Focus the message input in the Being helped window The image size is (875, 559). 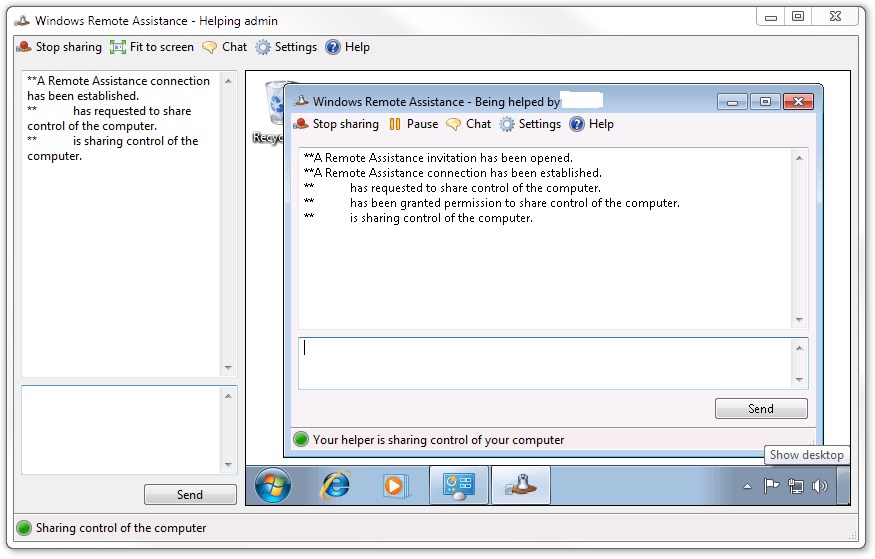coord(545,364)
